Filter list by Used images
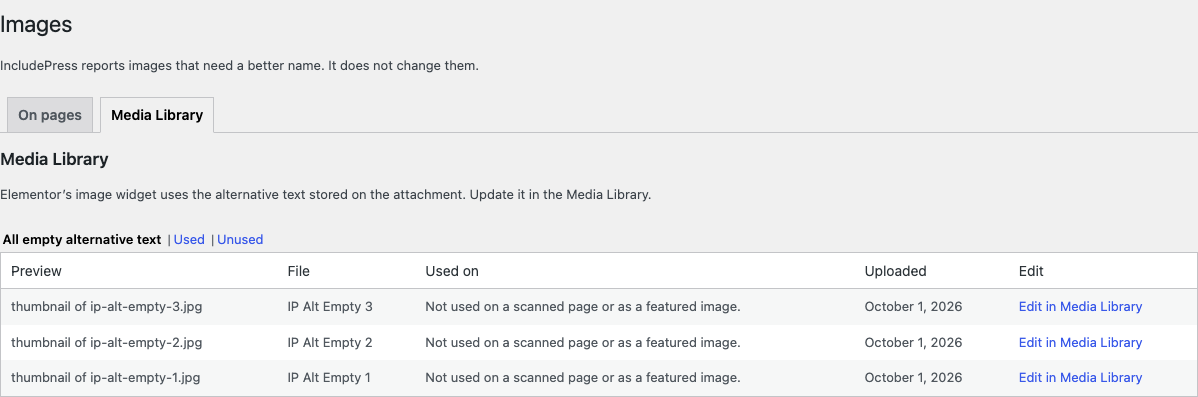This screenshot has width=1198, height=397. 189,240
